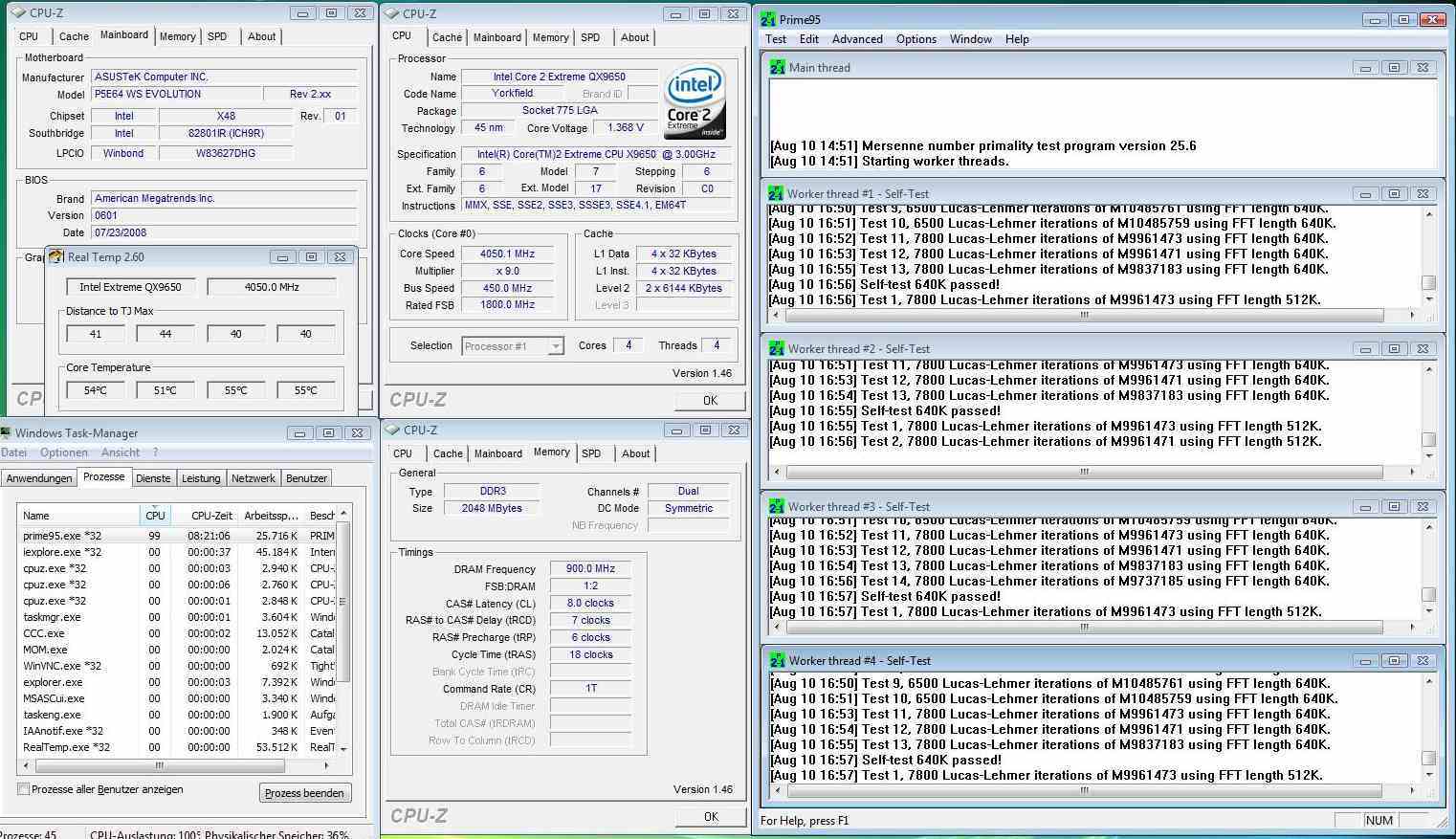Open the Processor #1 selection dropdown

[513, 346]
